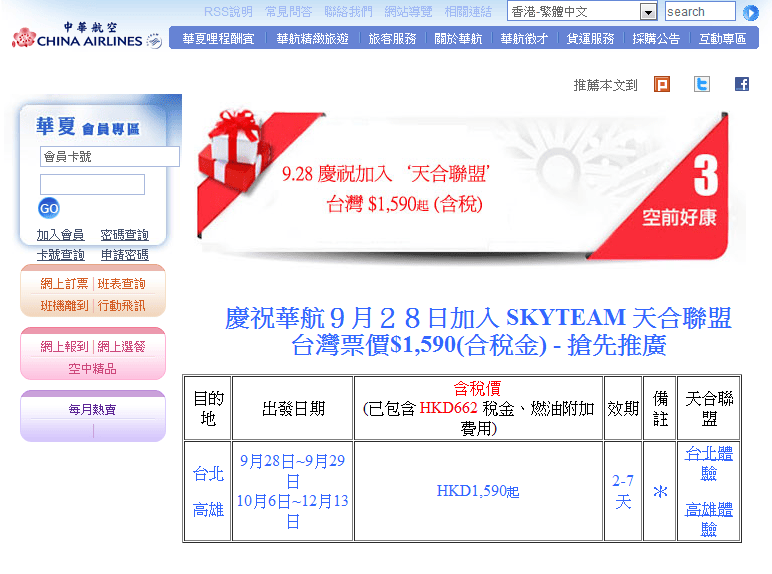Share page on Facebook icon
Viewport: 772px width, 574px height.
(742, 84)
